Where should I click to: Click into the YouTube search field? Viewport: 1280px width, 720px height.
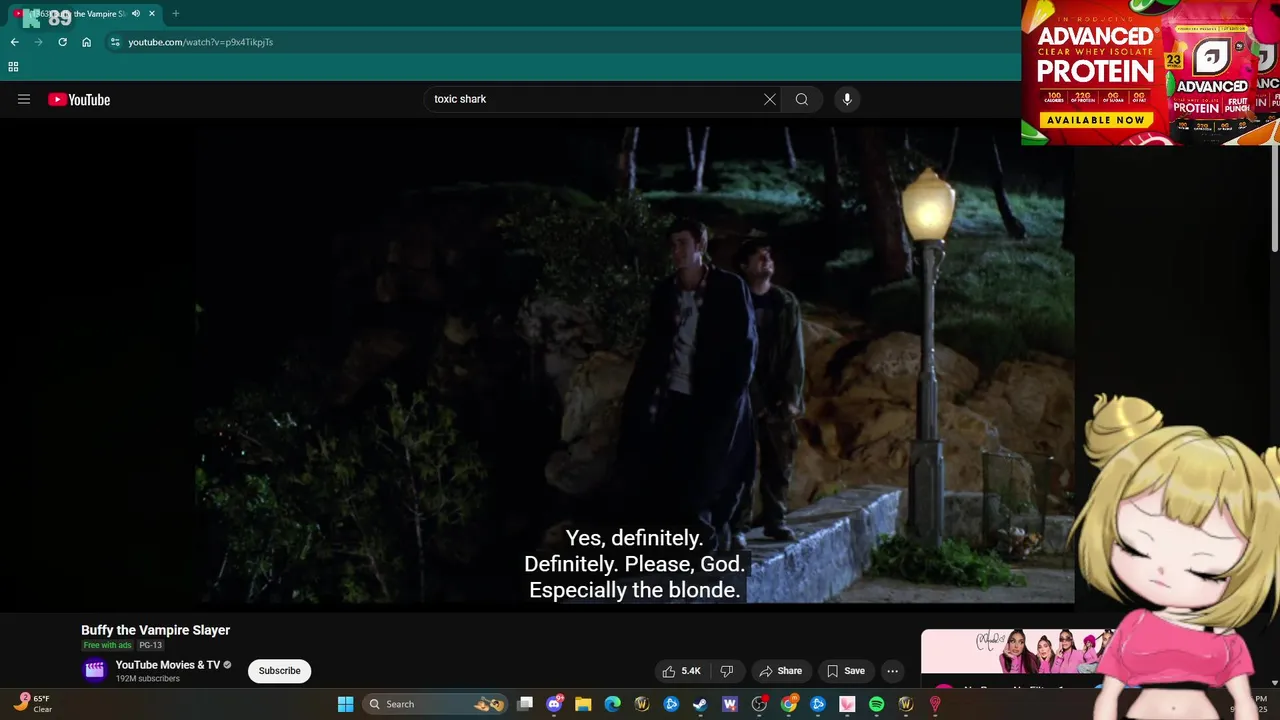[595, 99]
